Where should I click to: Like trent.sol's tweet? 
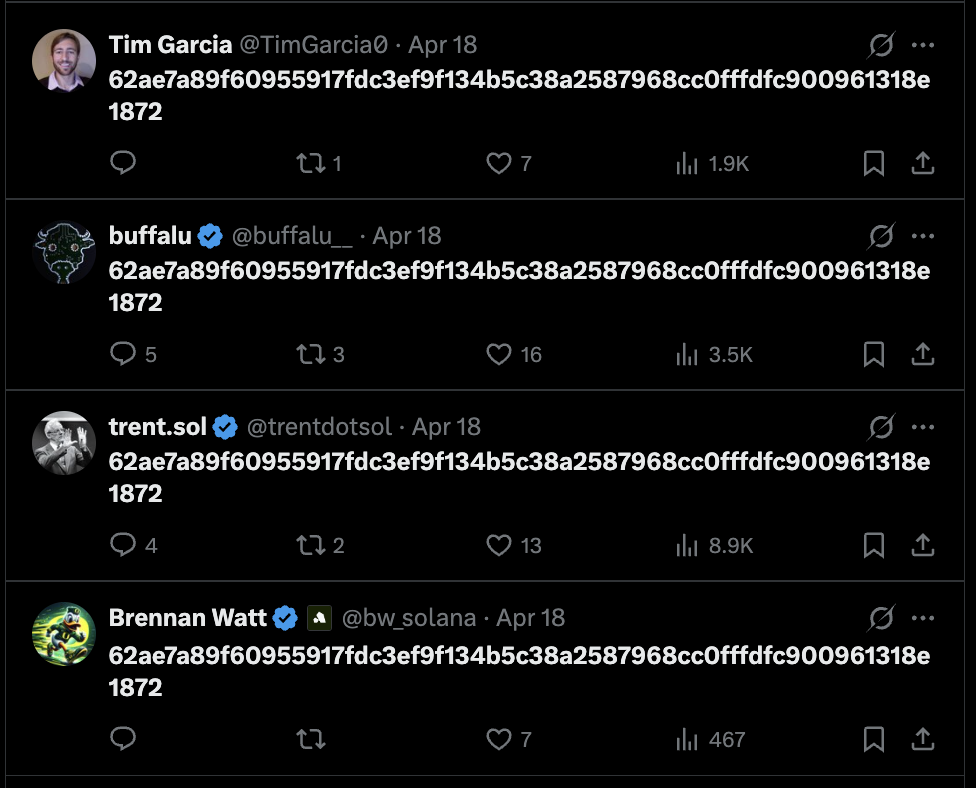point(499,545)
